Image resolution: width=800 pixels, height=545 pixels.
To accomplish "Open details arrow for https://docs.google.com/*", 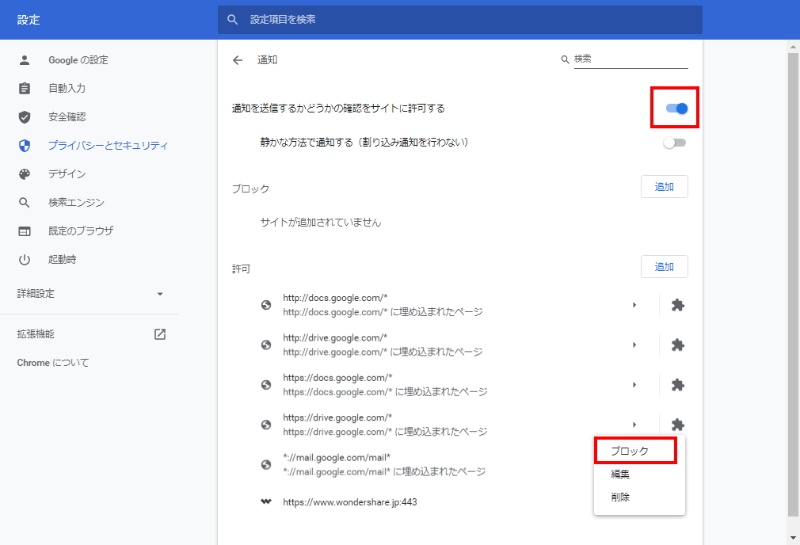I will click(634, 385).
